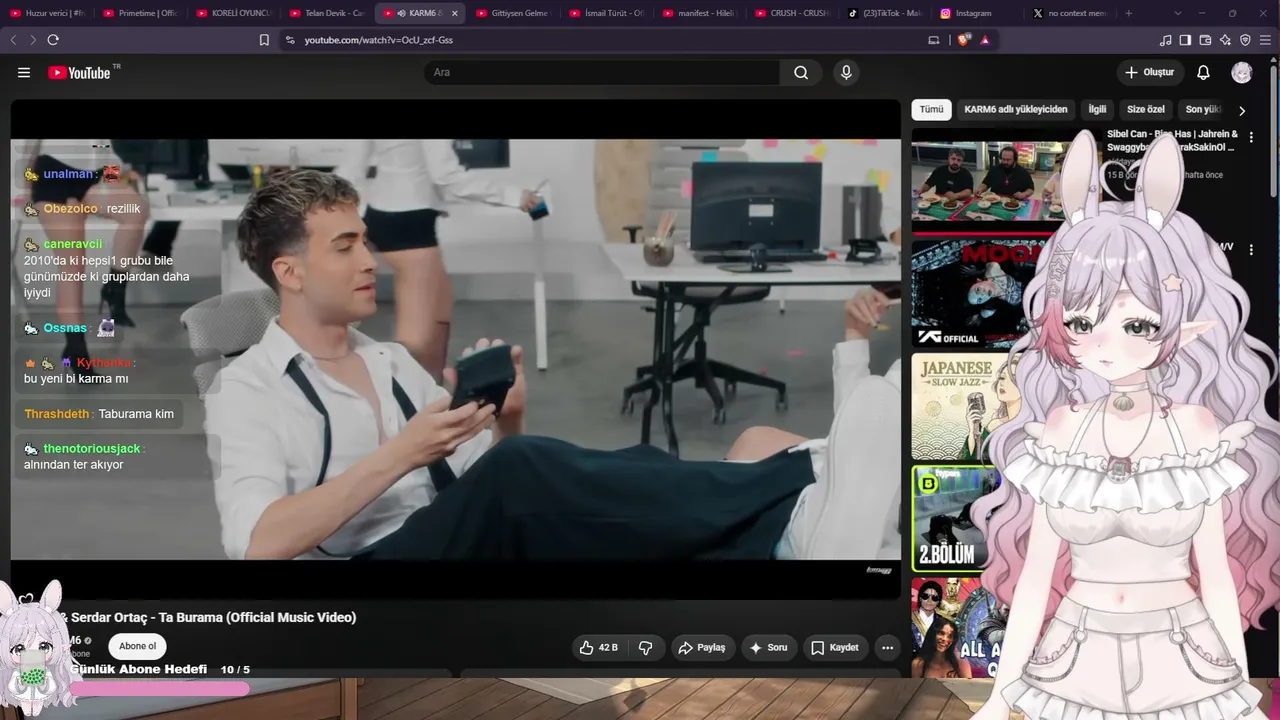Image resolution: width=1280 pixels, height=720 pixels.
Task: Open YouTube notifications bell
Action: [1203, 72]
